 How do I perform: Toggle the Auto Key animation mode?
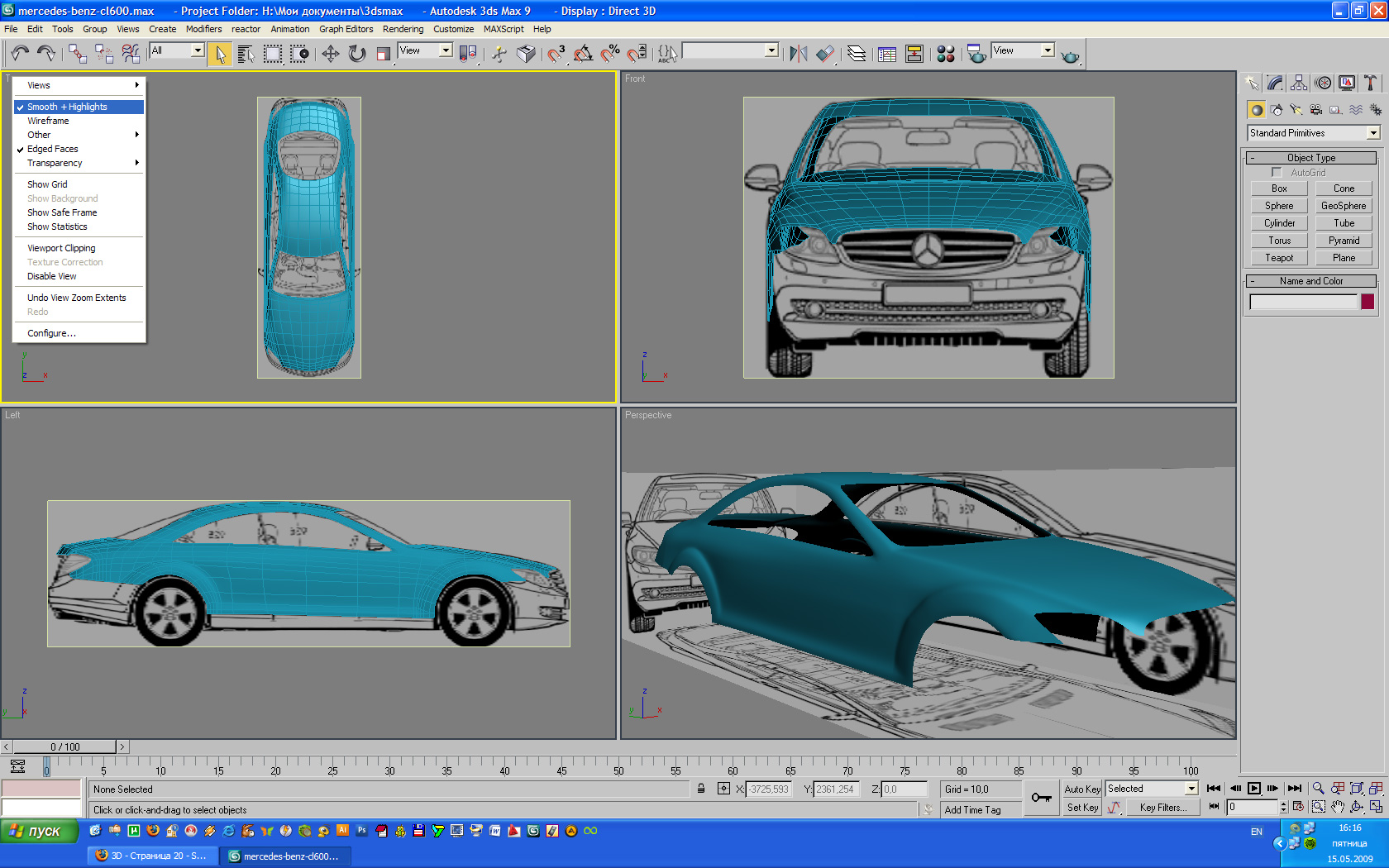[x=1081, y=789]
